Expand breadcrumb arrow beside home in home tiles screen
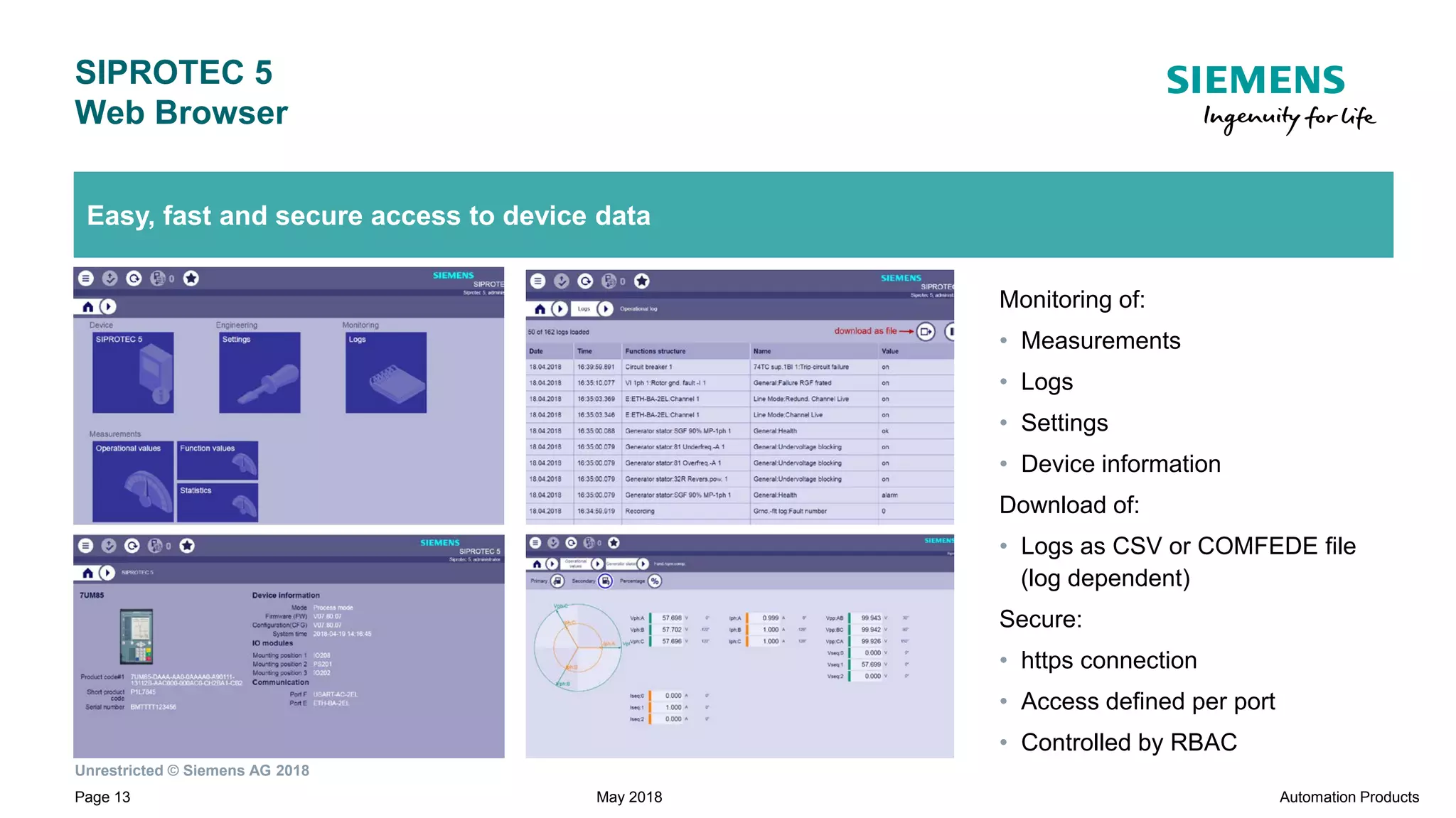 (108, 307)
